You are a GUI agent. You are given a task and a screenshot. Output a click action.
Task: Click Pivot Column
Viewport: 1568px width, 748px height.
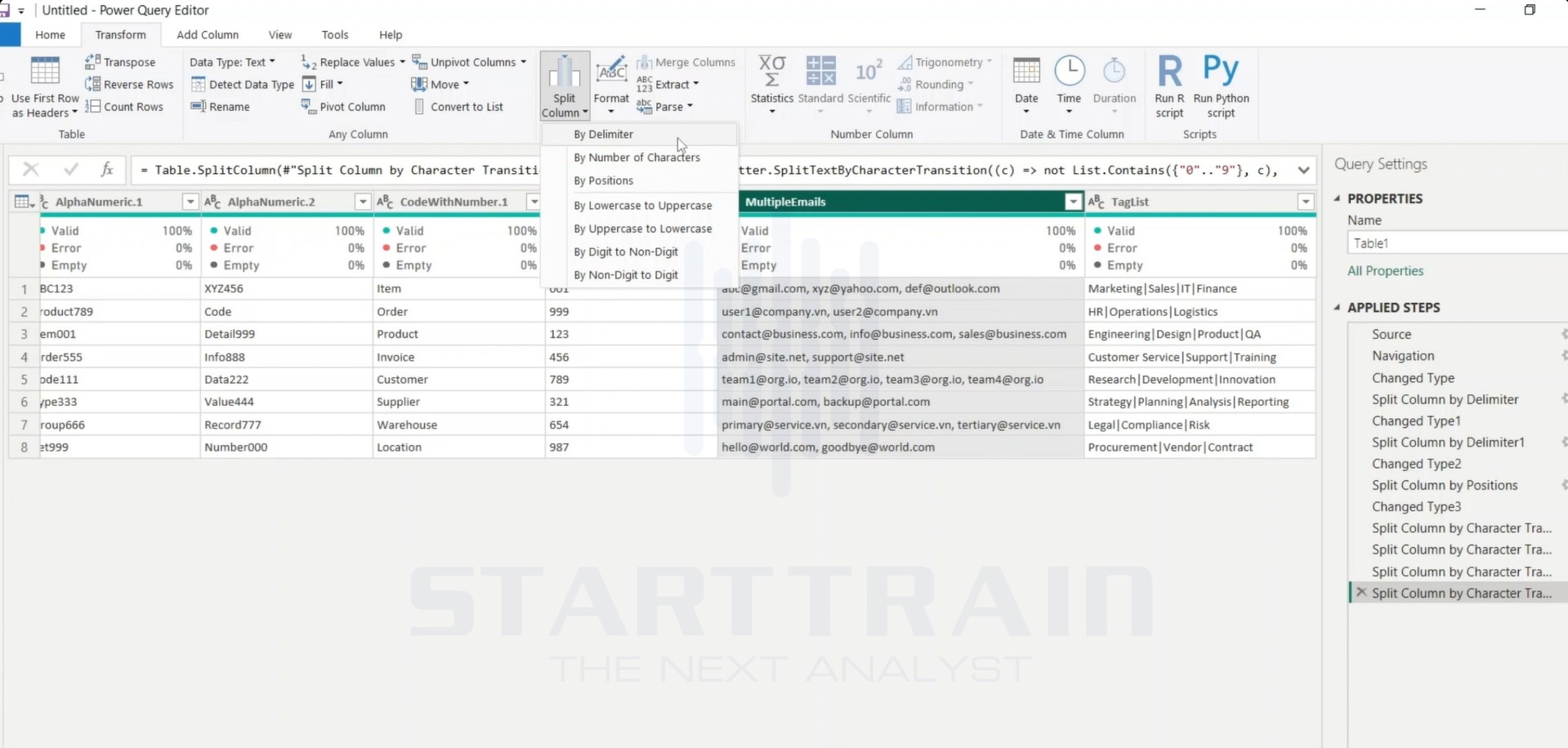(343, 106)
